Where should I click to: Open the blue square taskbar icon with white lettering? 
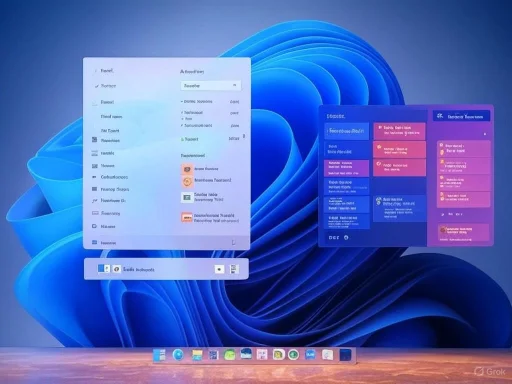(310, 354)
